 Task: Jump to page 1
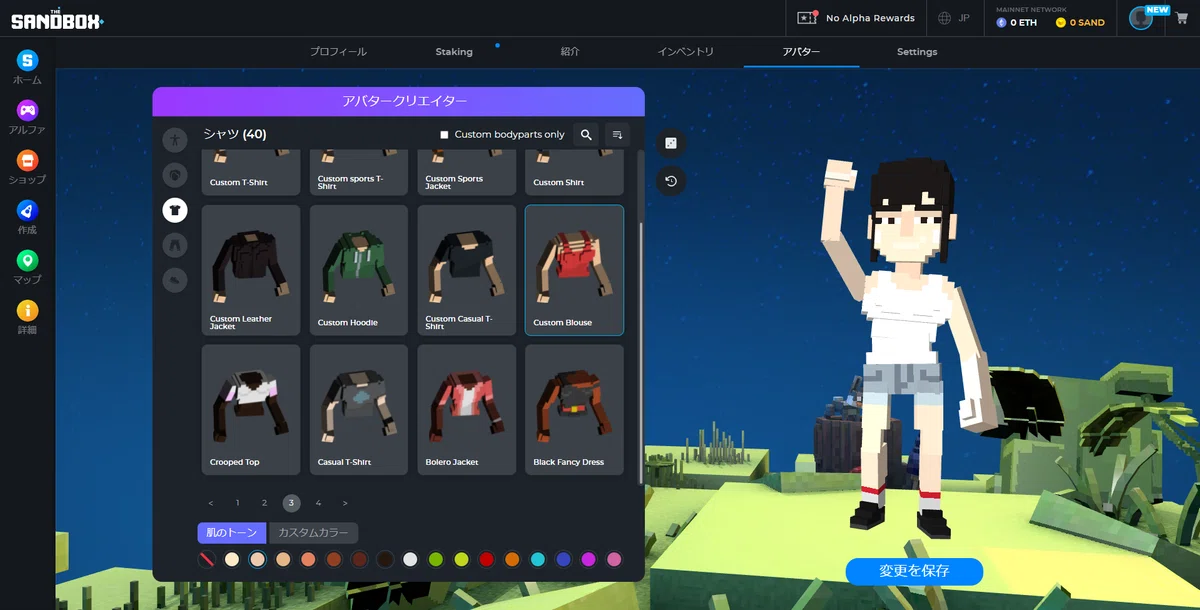(x=238, y=503)
